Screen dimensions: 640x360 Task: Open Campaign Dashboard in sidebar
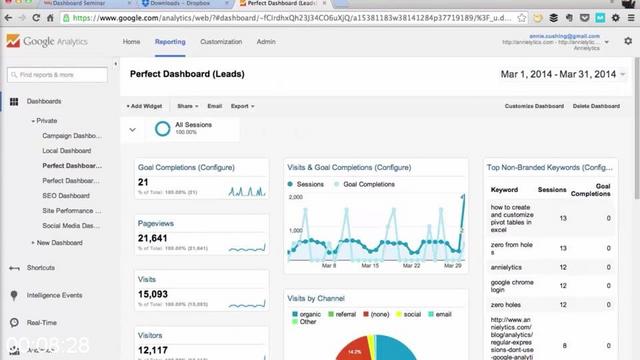tap(72, 136)
